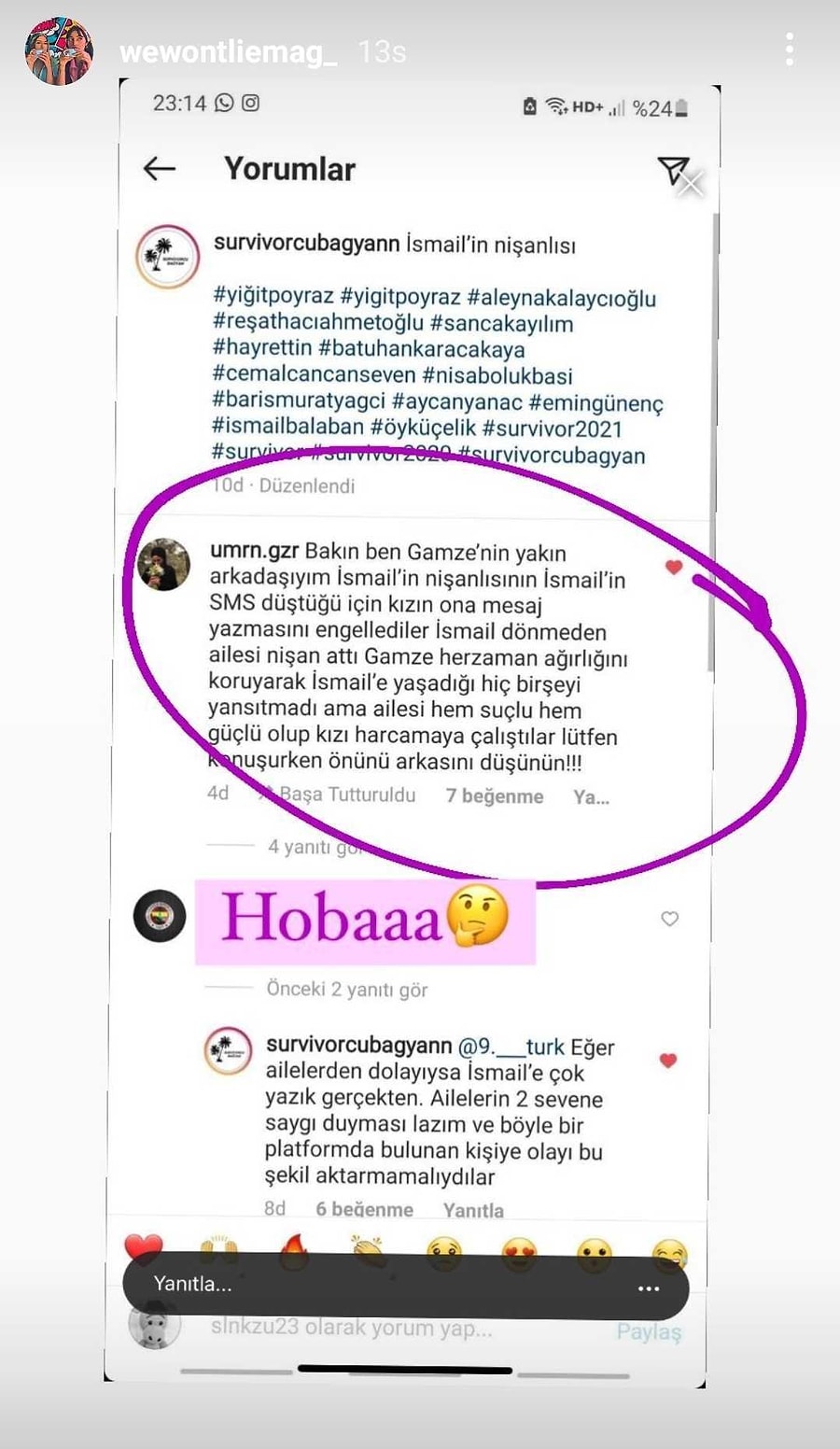Open the #survivor2021 hashtag
This screenshot has width=840, height=1449.
(x=553, y=429)
